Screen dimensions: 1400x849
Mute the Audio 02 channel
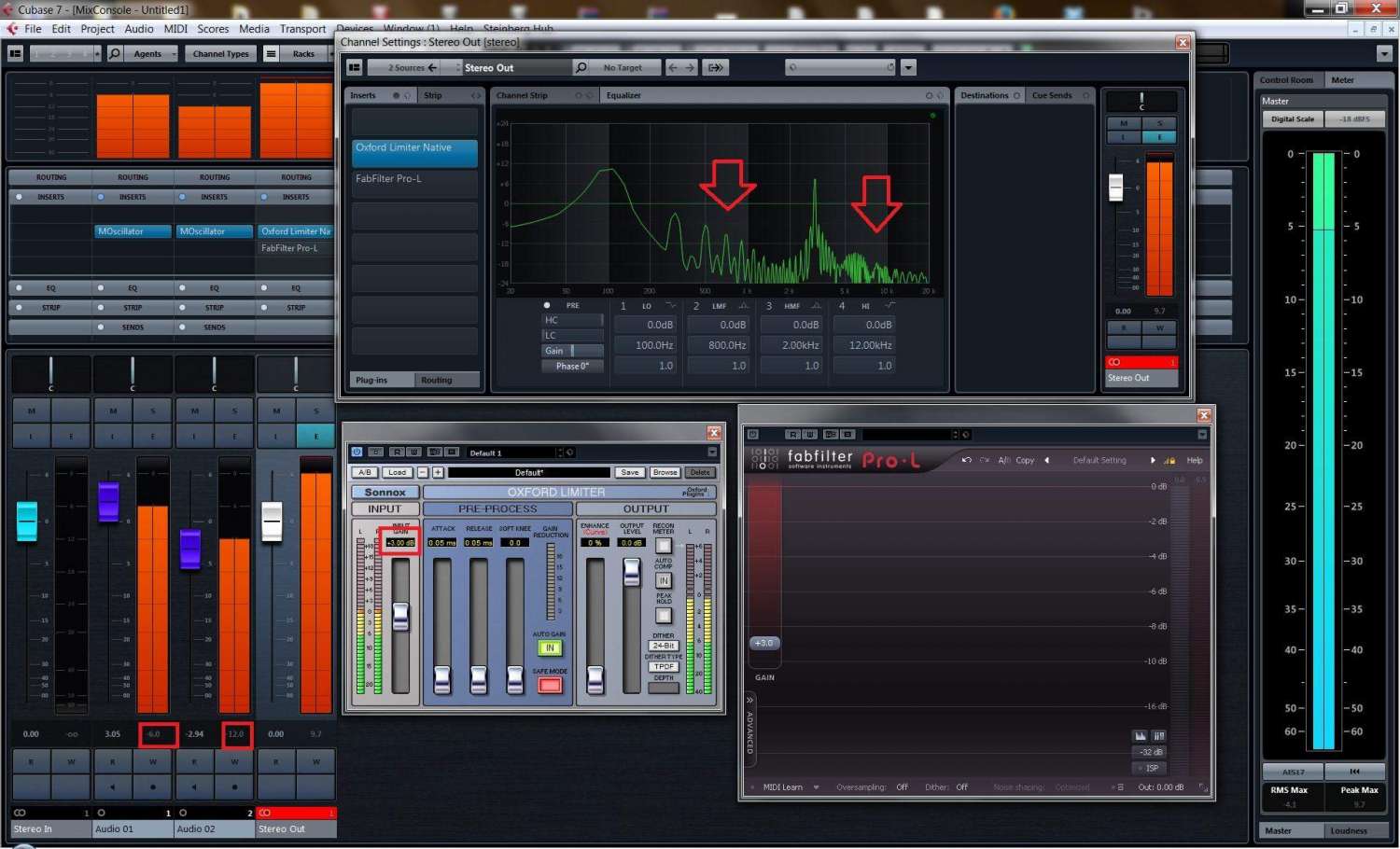click(194, 411)
